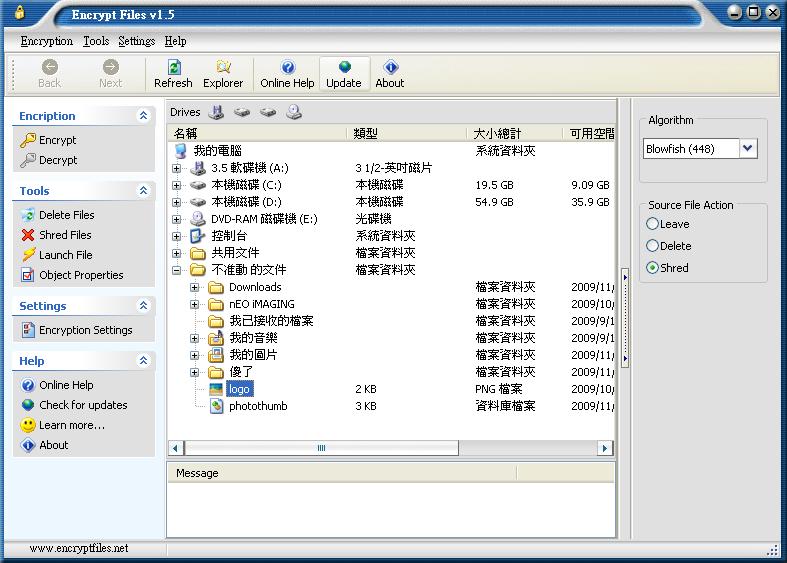This screenshot has width=787, height=563.
Task: Select the Leave radio button
Action: pos(653,224)
